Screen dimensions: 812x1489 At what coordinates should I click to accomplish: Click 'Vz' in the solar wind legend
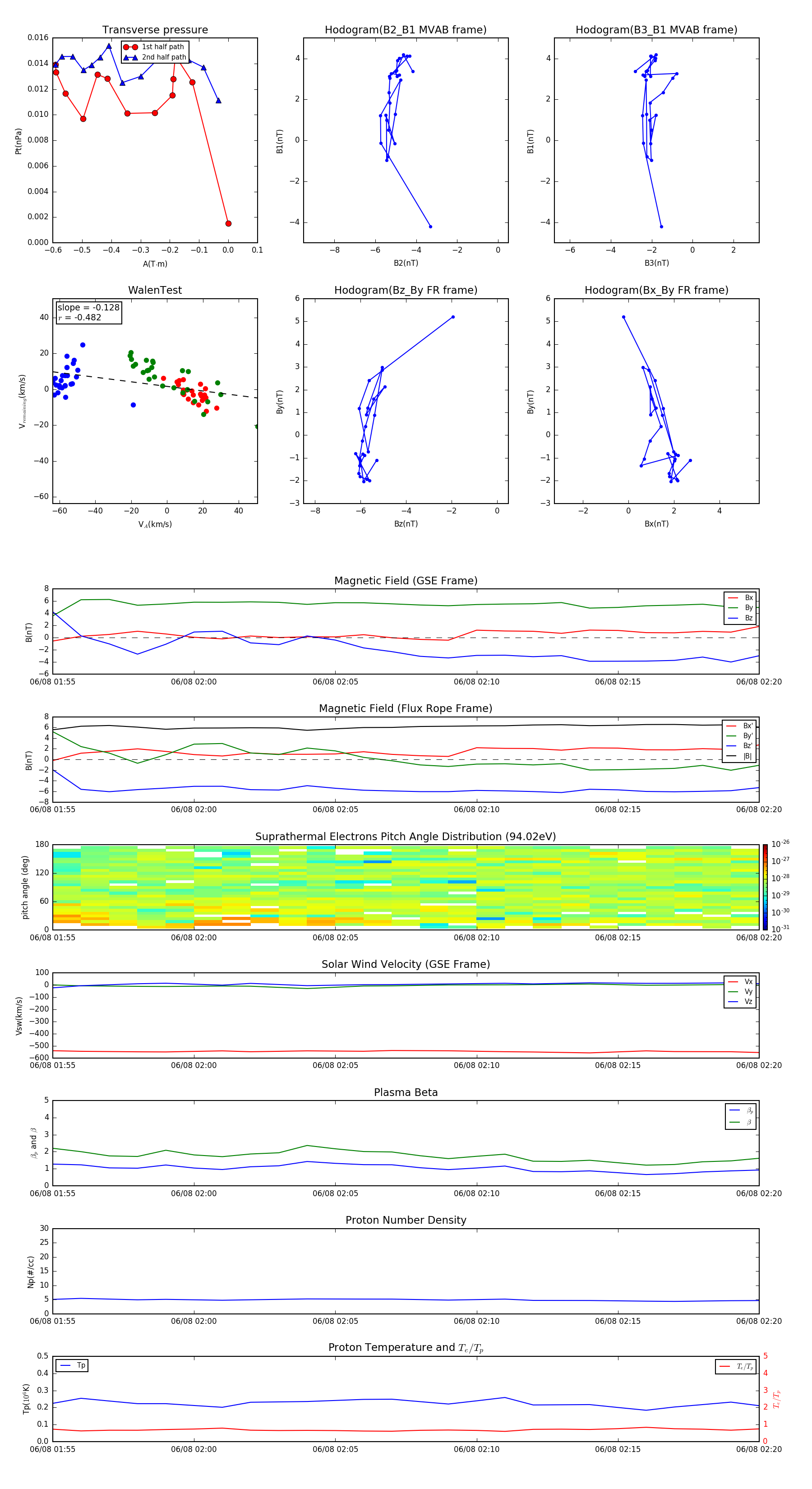[x=748, y=1002]
